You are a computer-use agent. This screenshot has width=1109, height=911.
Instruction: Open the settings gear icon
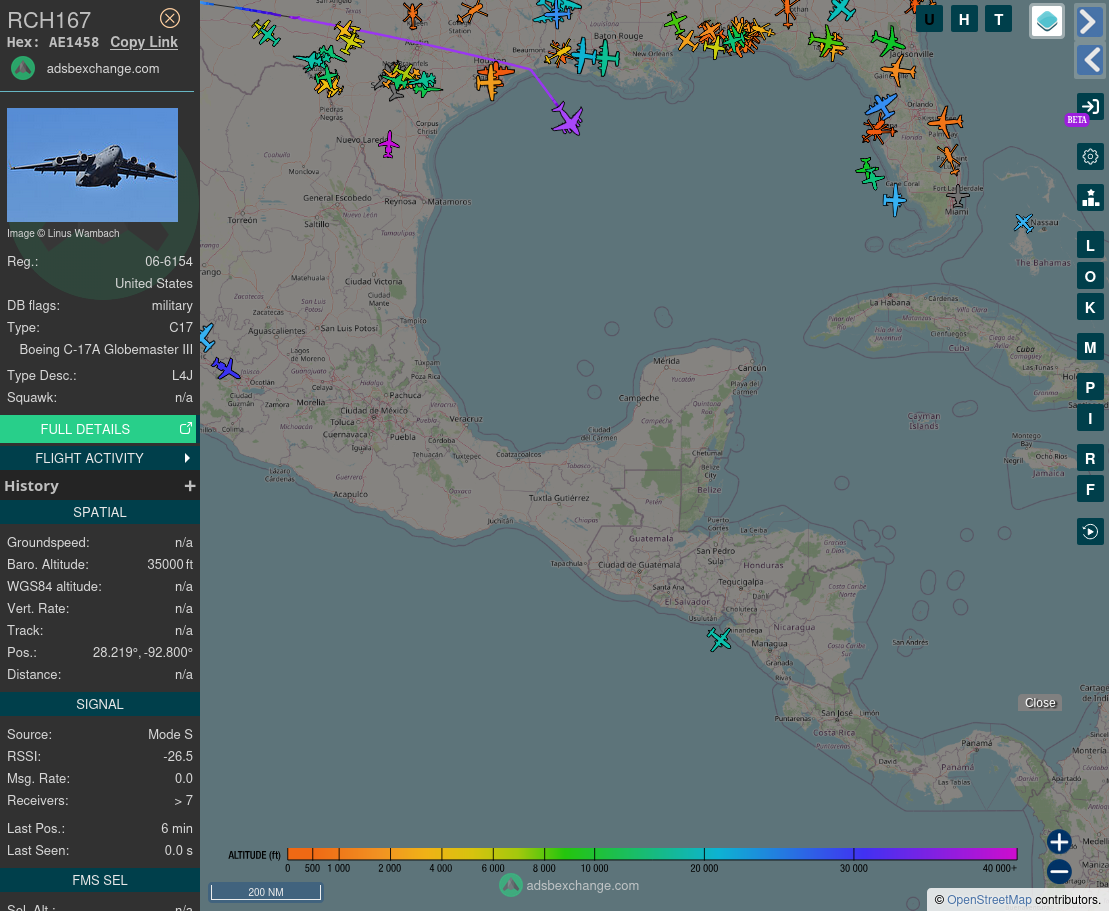pos(1090,156)
